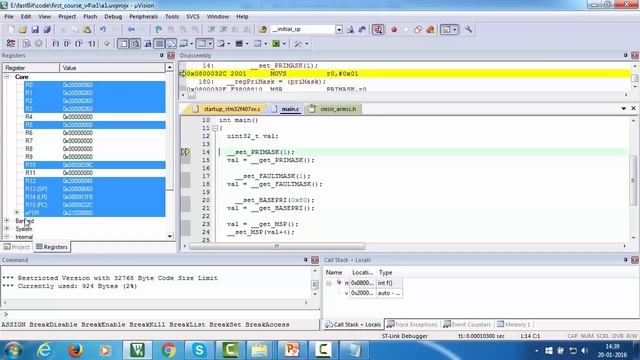640x360 pixels.
Task: Click the Value column header in Registers
Action: 112,68
